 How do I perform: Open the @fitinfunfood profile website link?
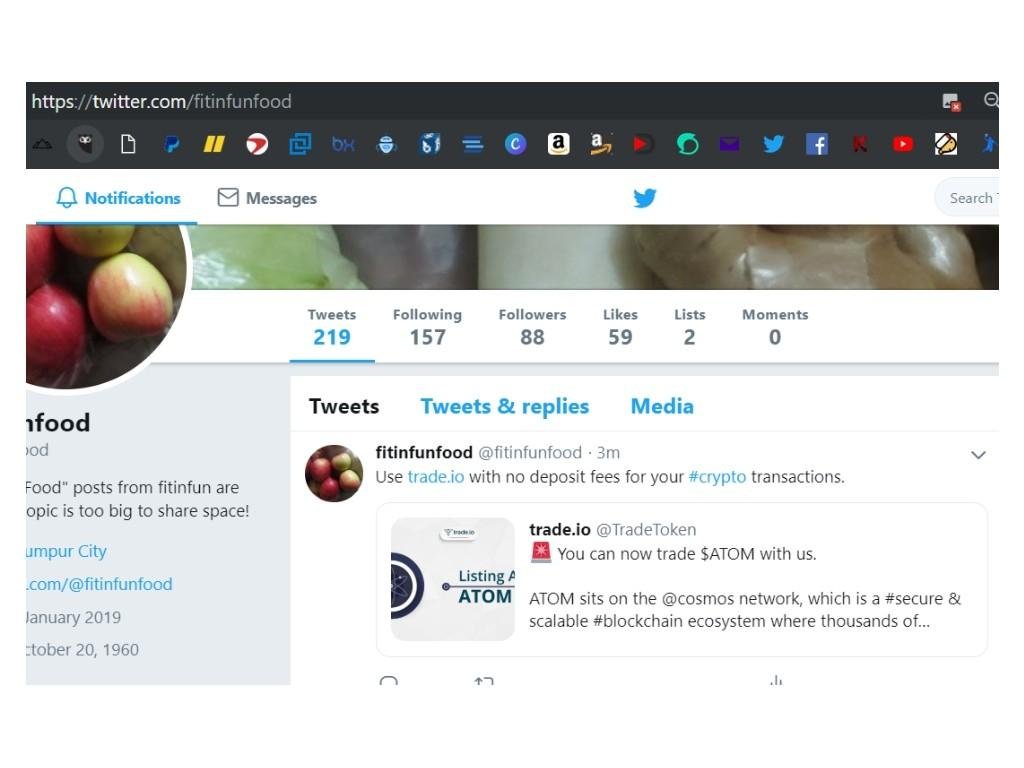(x=99, y=584)
